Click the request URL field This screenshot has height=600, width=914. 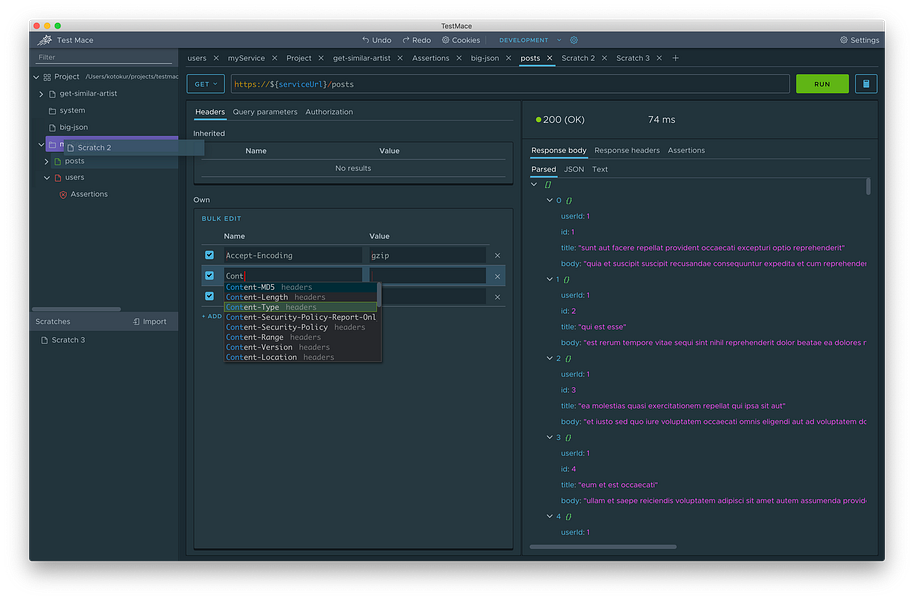(x=510, y=84)
